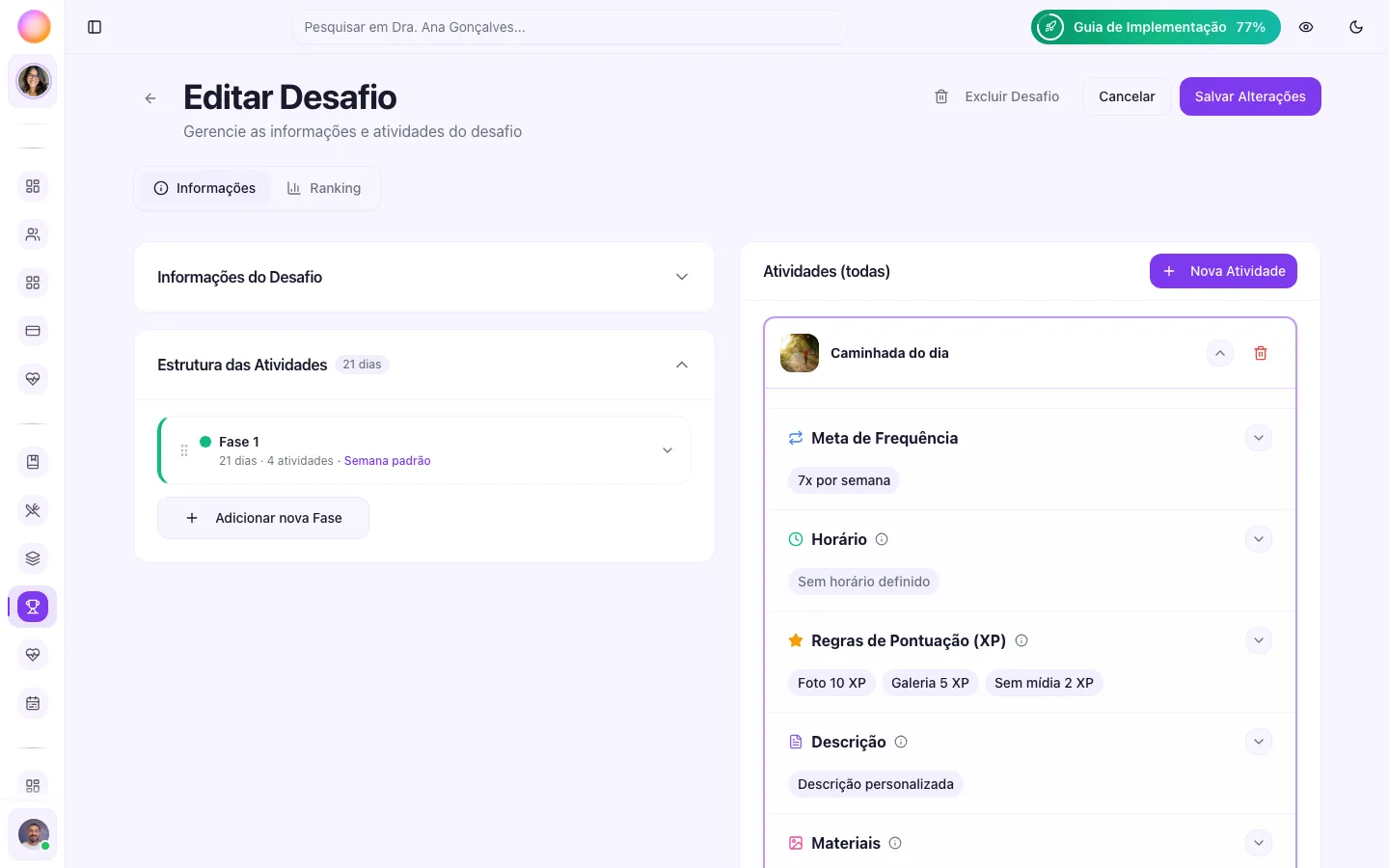This screenshot has width=1389, height=868.
Task: Expand the Fase 1 row chevron
Action: pyautogui.click(x=667, y=450)
